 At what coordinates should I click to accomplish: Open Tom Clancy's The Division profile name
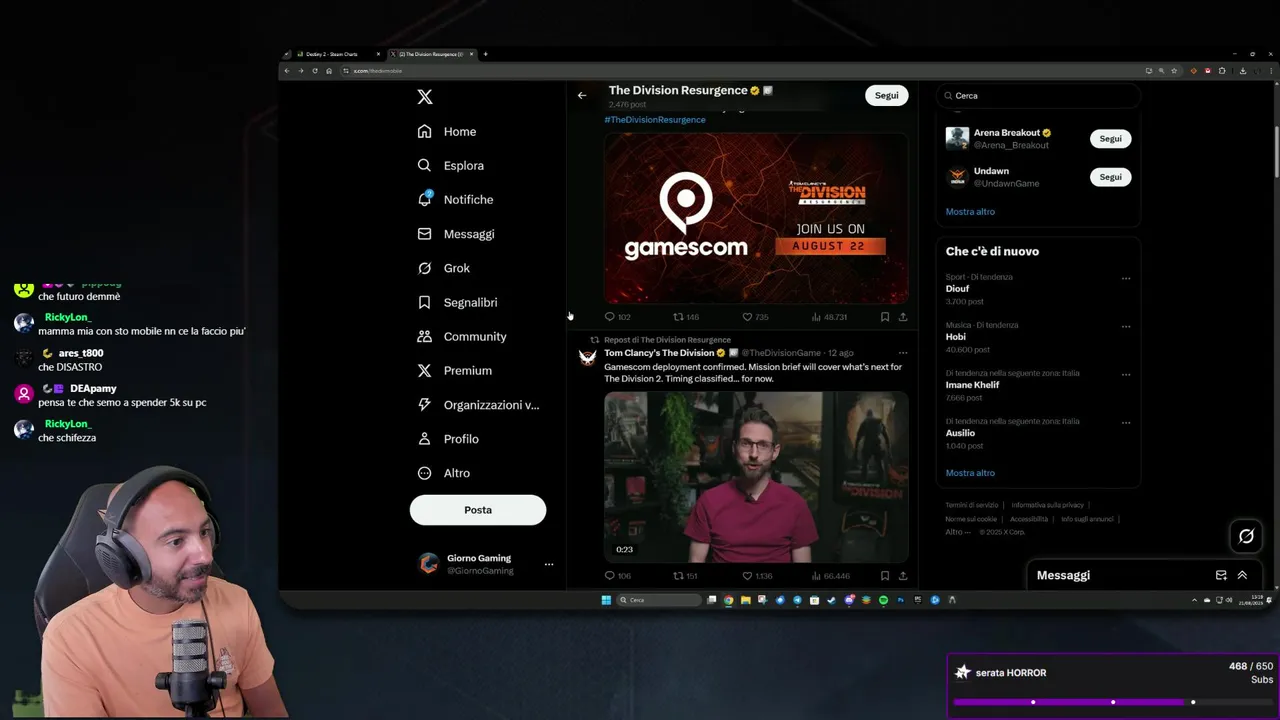[x=659, y=353]
